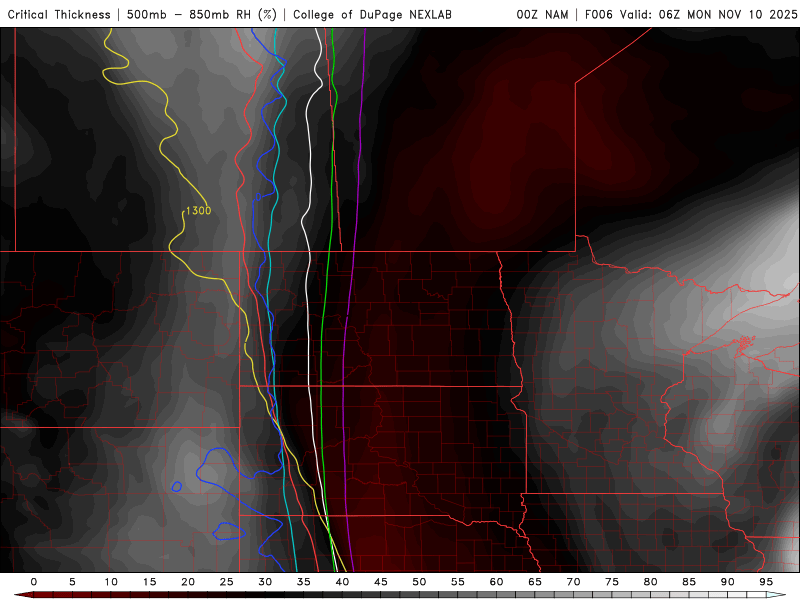Image resolution: width=800 pixels, height=600 pixels.
Task: Click the "95" value on the color scale
Action: pyautogui.click(x=766, y=582)
